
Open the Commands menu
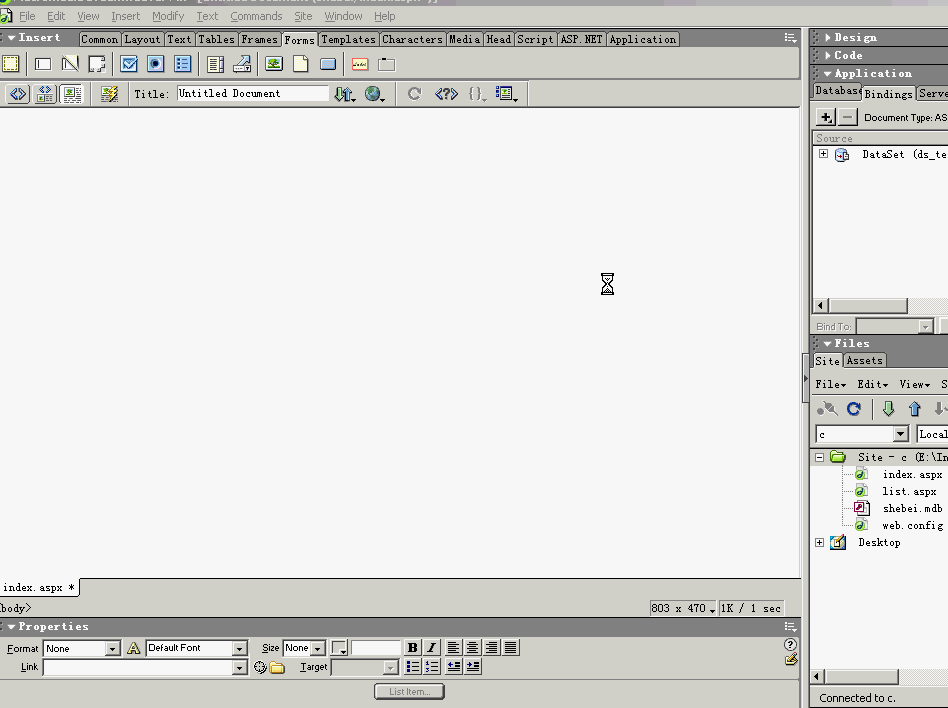point(256,16)
